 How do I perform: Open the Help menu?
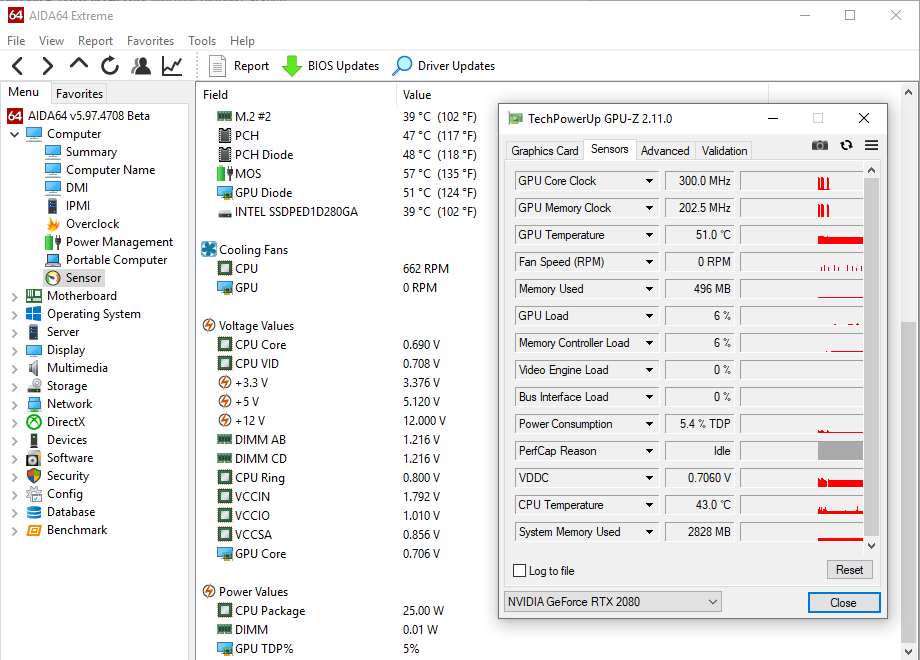(x=242, y=40)
